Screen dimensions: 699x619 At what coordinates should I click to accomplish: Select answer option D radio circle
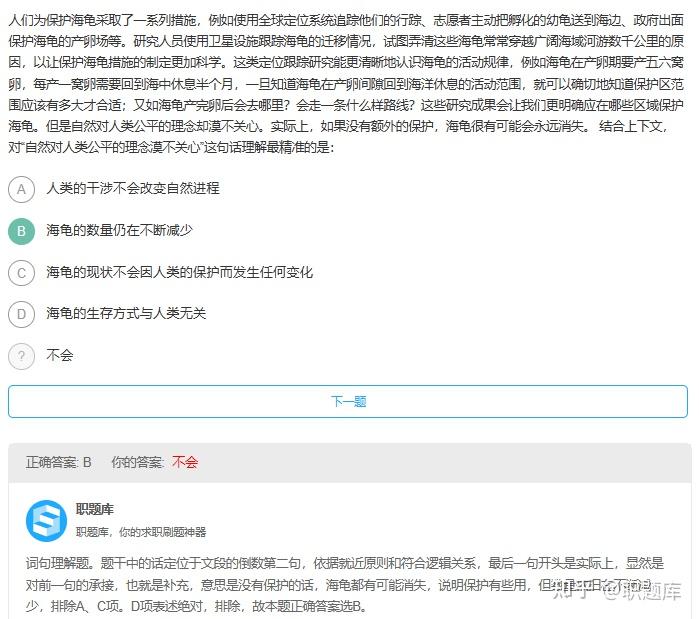click(x=21, y=314)
